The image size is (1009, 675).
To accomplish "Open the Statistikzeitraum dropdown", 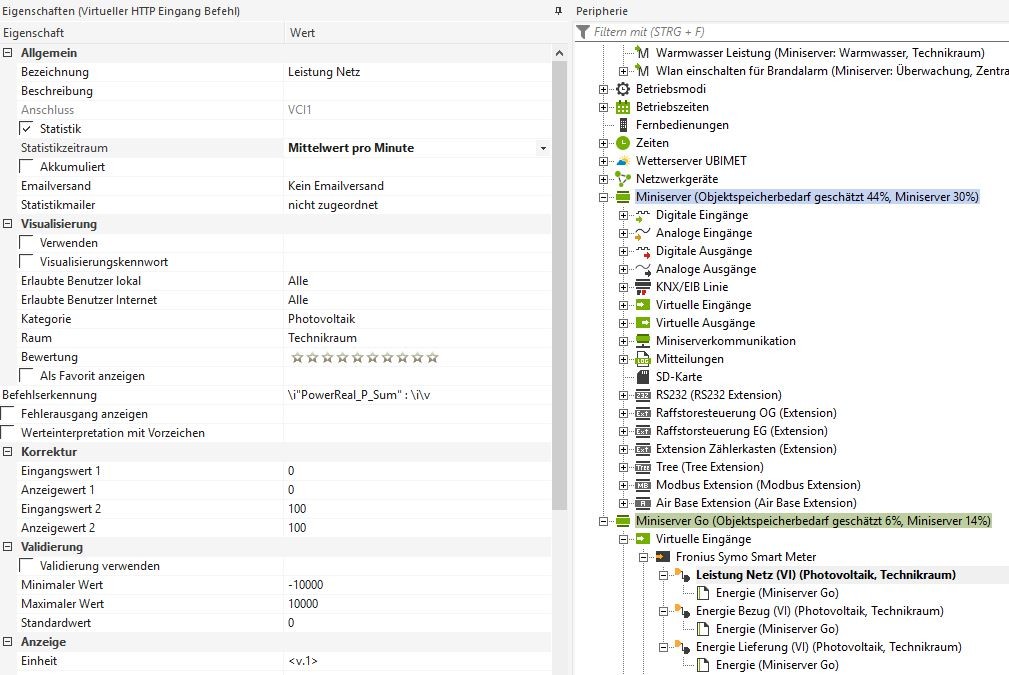I will coord(543,148).
